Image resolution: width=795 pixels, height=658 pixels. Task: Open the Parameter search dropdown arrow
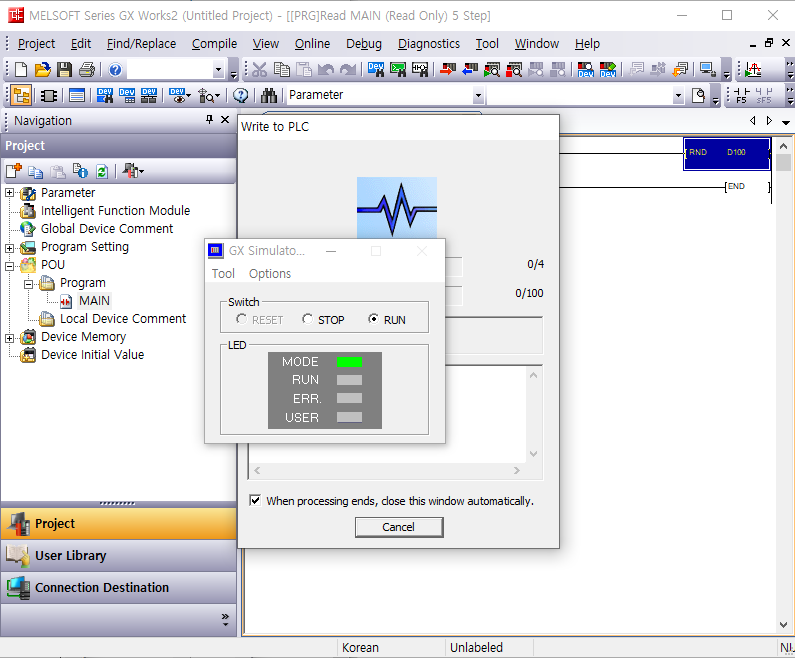[x=478, y=95]
